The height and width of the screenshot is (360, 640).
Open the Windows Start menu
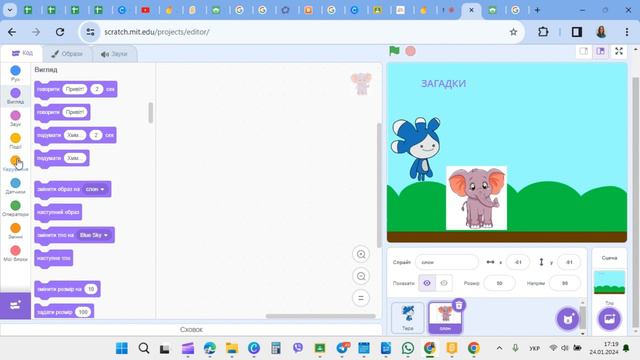pos(122,348)
